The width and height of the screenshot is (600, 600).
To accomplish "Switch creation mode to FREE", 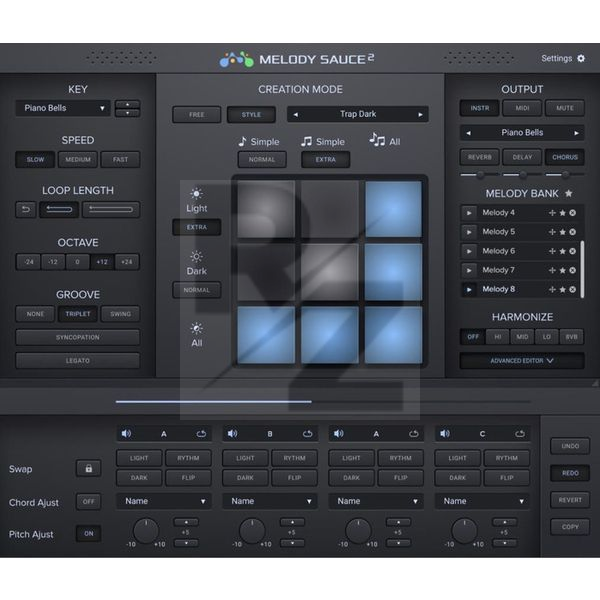I will click(x=197, y=114).
